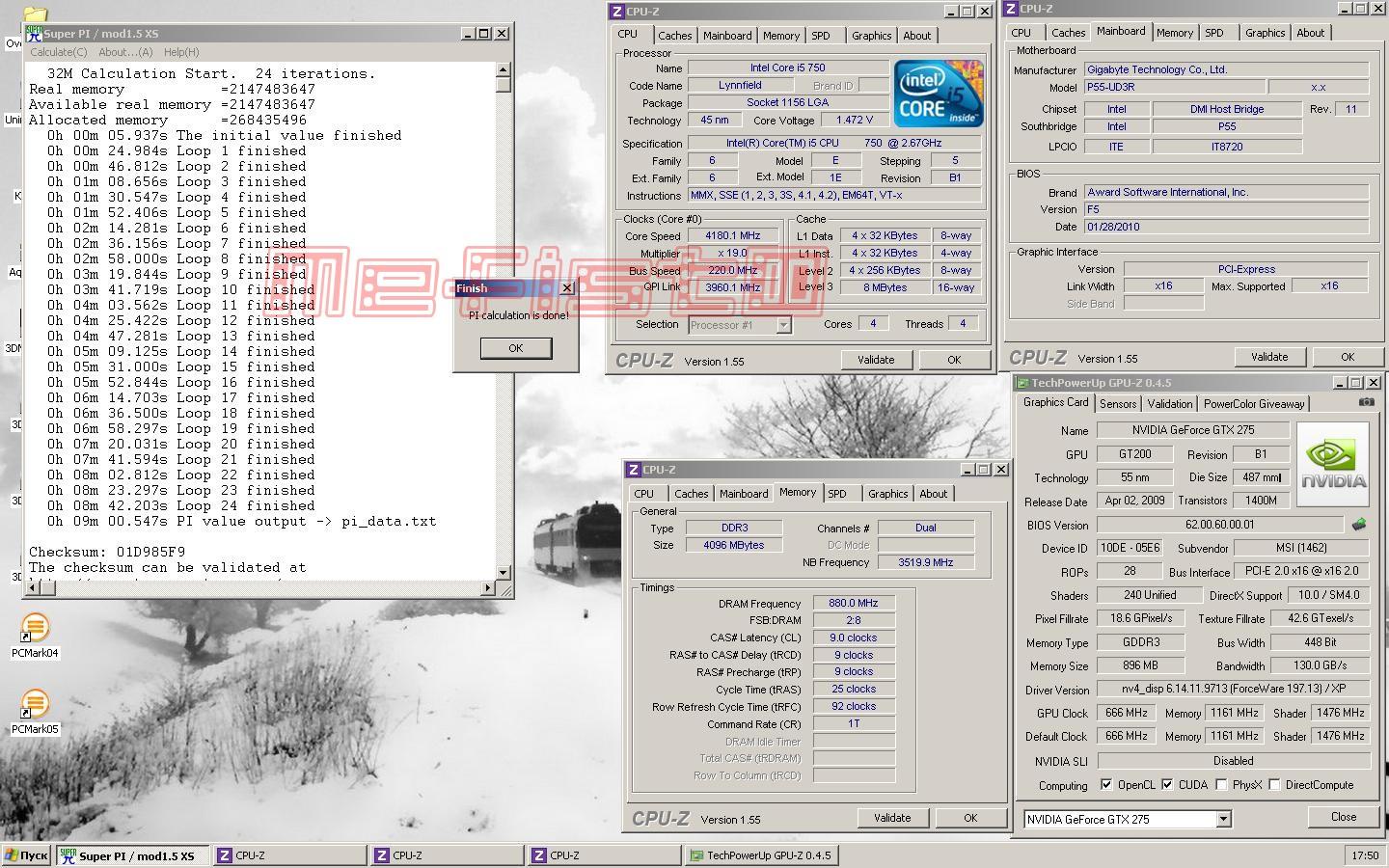Switch to About tab in CPU-Z Memory window
Image resolution: width=1389 pixels, height=868 pixels.
point(933,494)
